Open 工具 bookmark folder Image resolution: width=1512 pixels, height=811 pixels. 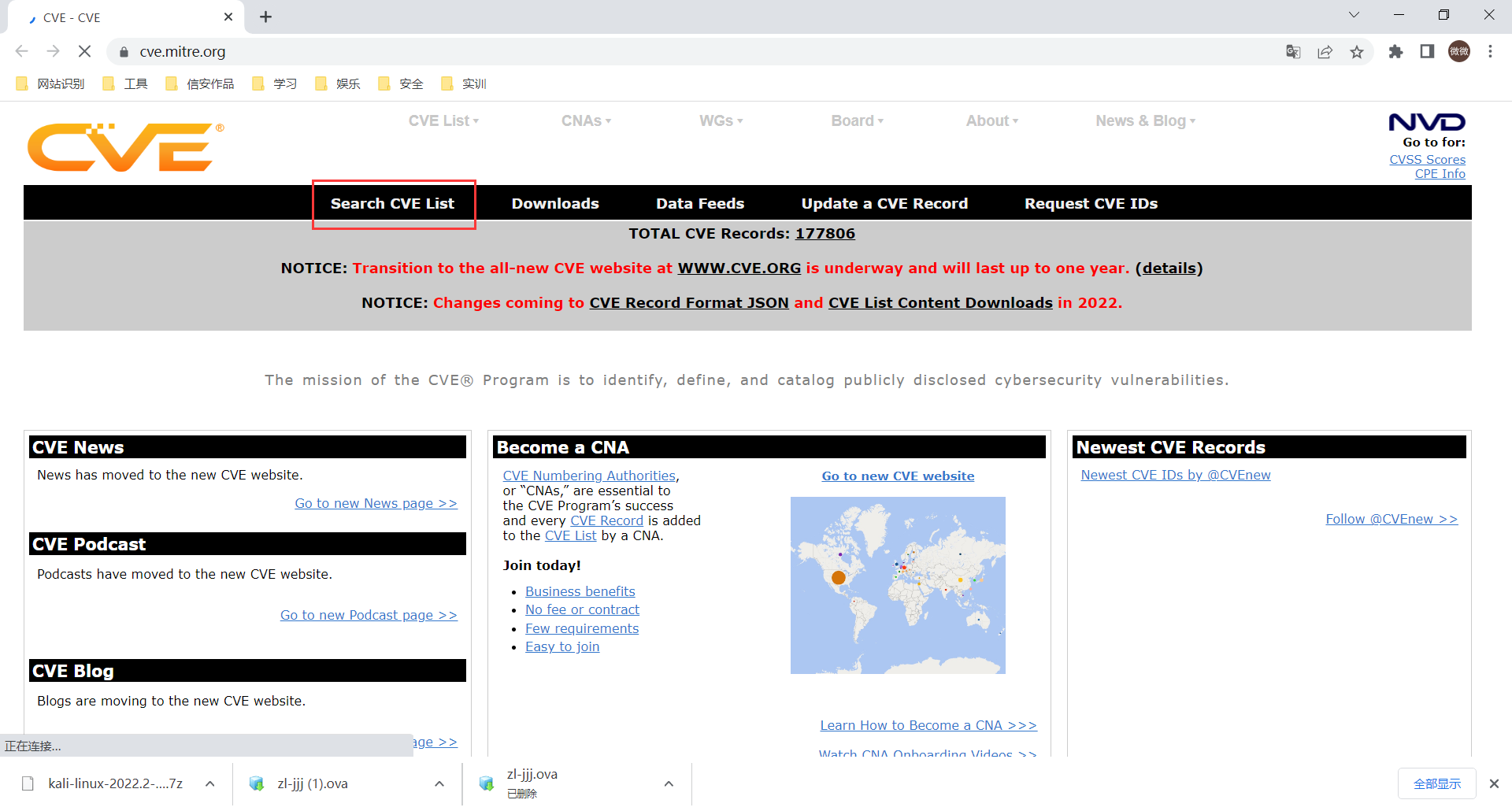point(125,83)
